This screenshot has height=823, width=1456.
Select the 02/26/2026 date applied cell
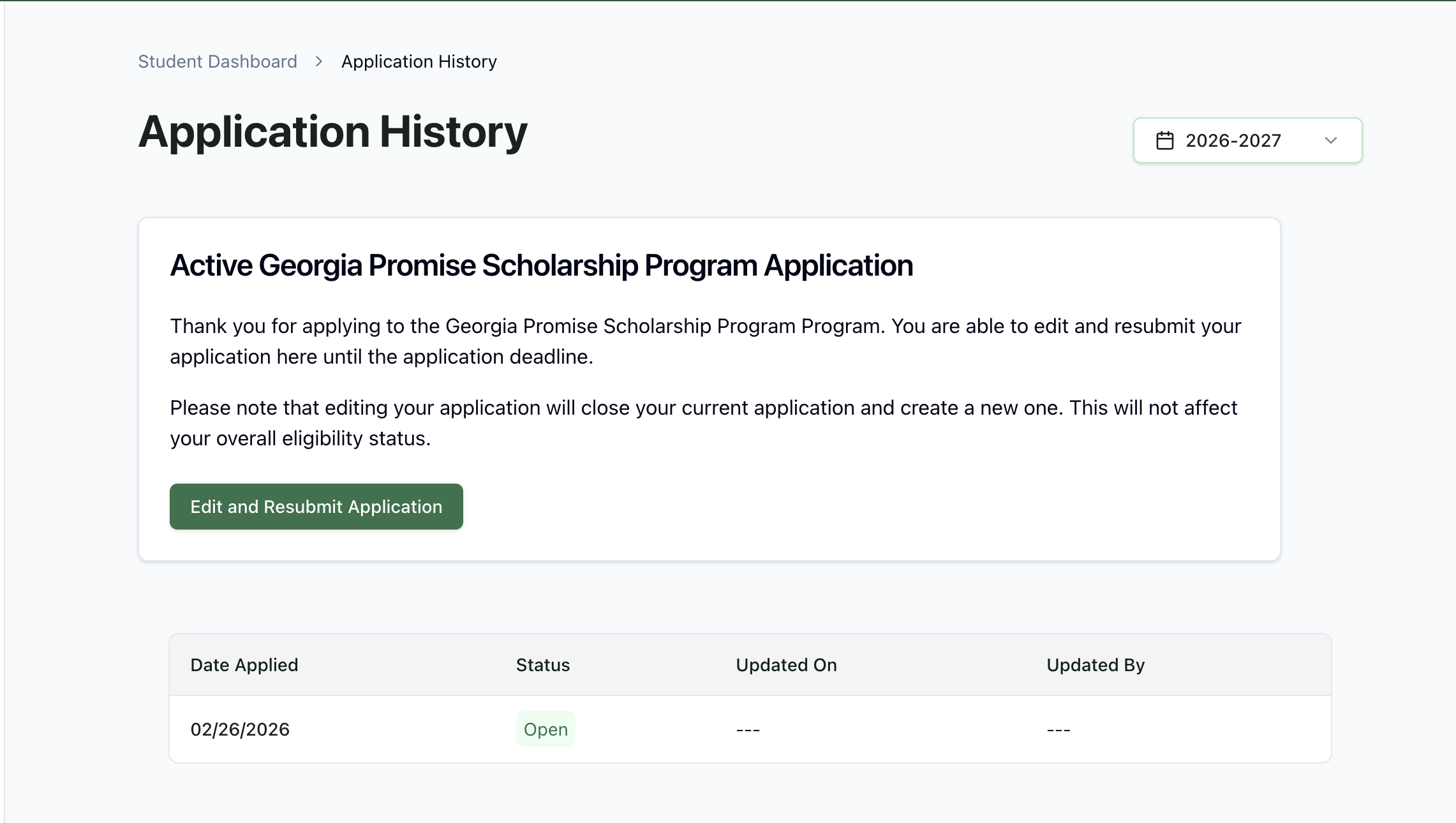point(240,729)
